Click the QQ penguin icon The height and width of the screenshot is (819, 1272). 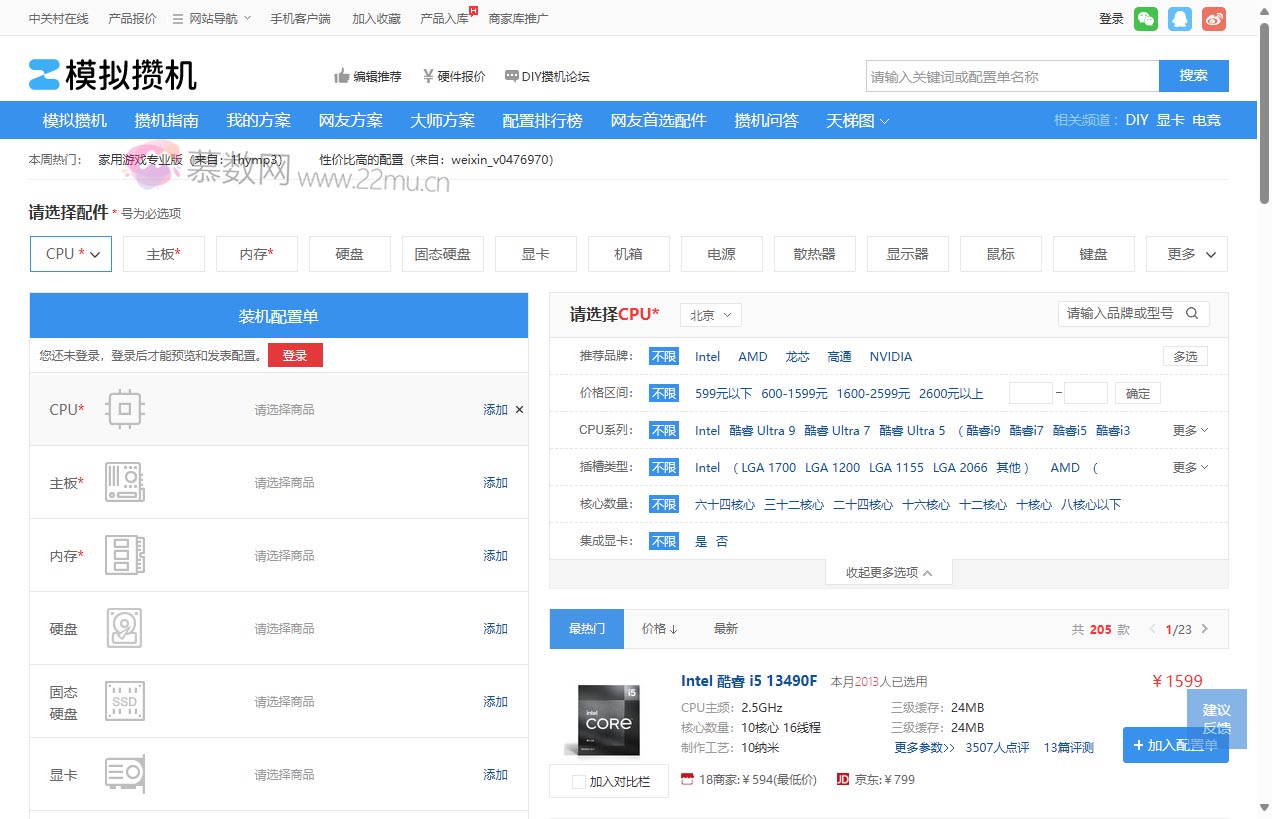click(x=1179, y=19)
